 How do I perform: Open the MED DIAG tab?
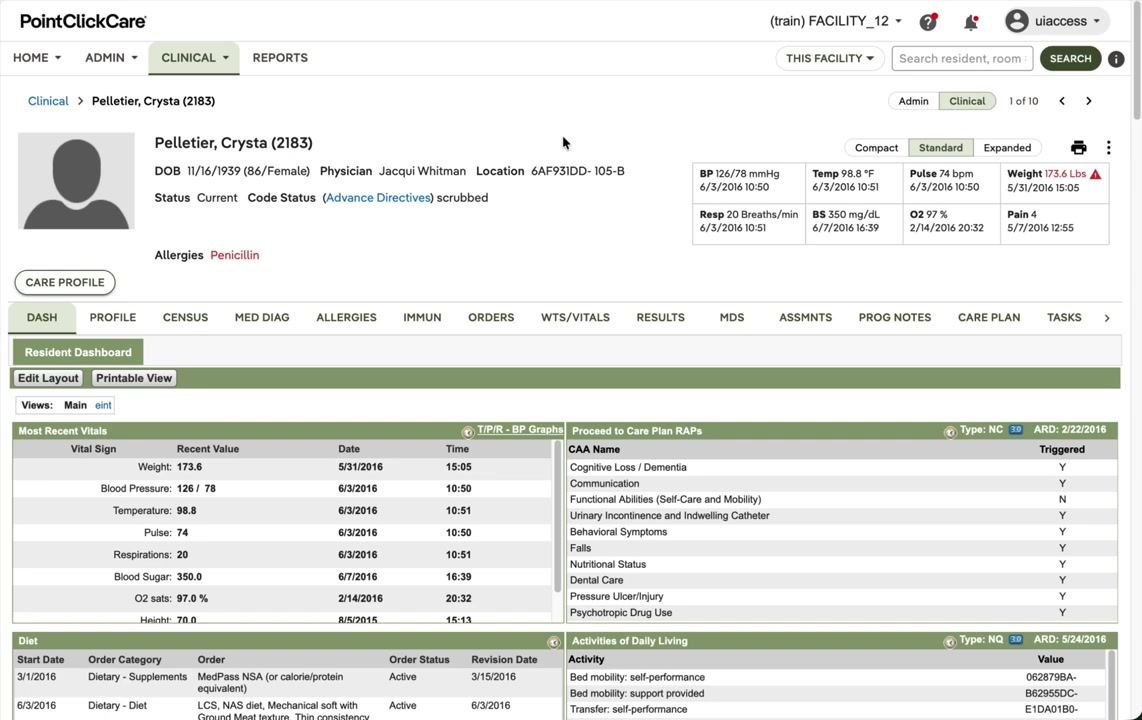click(x=262, y=318)
